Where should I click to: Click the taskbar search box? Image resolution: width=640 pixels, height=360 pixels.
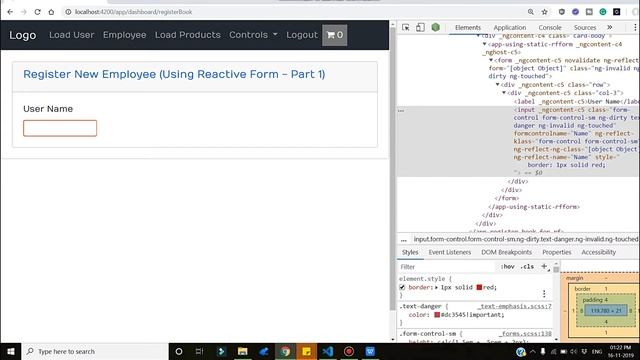pos(95,351)
